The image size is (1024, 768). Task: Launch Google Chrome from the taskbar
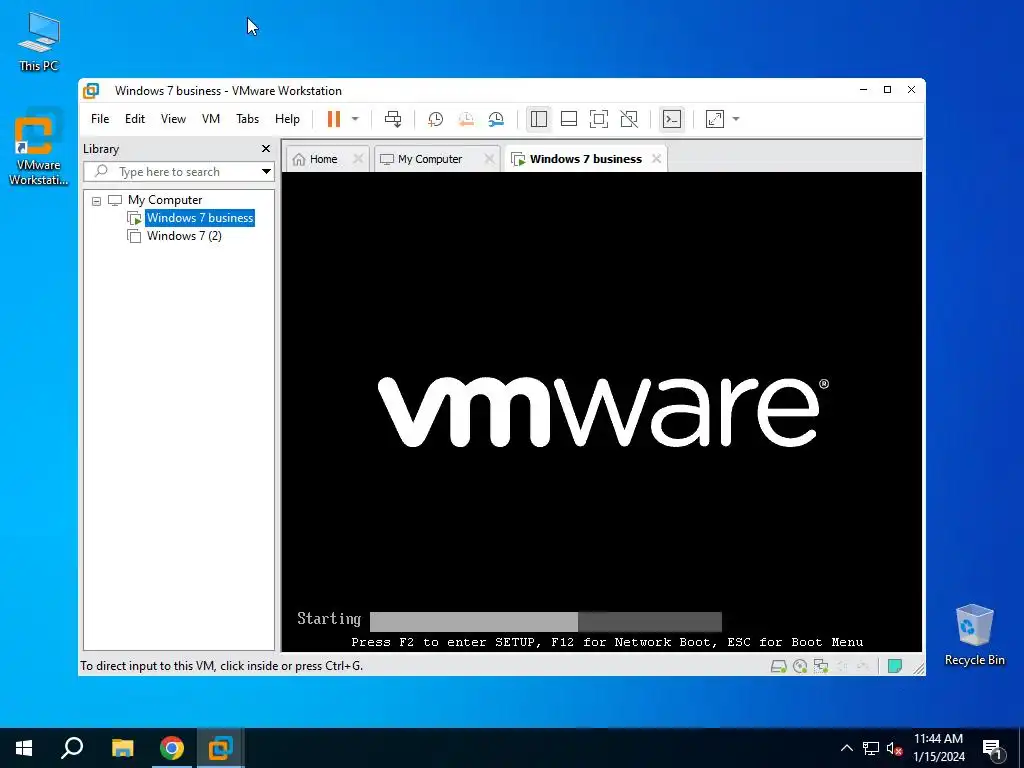pos(172,748)
